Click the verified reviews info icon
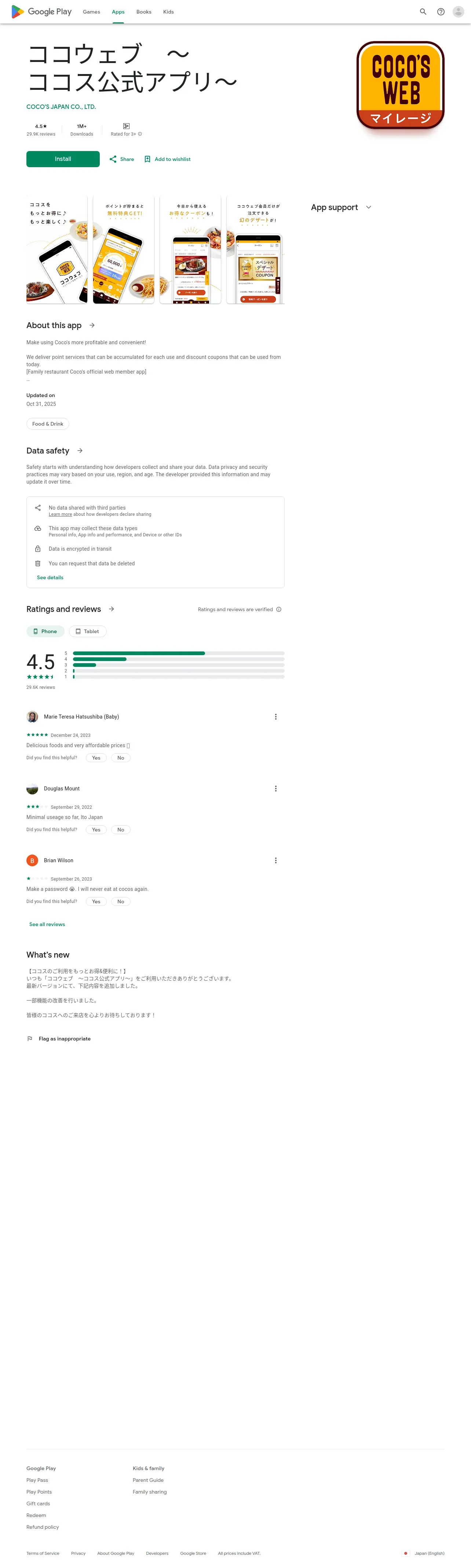Viewport: 471px width, 1568px height. click(278, 609)
